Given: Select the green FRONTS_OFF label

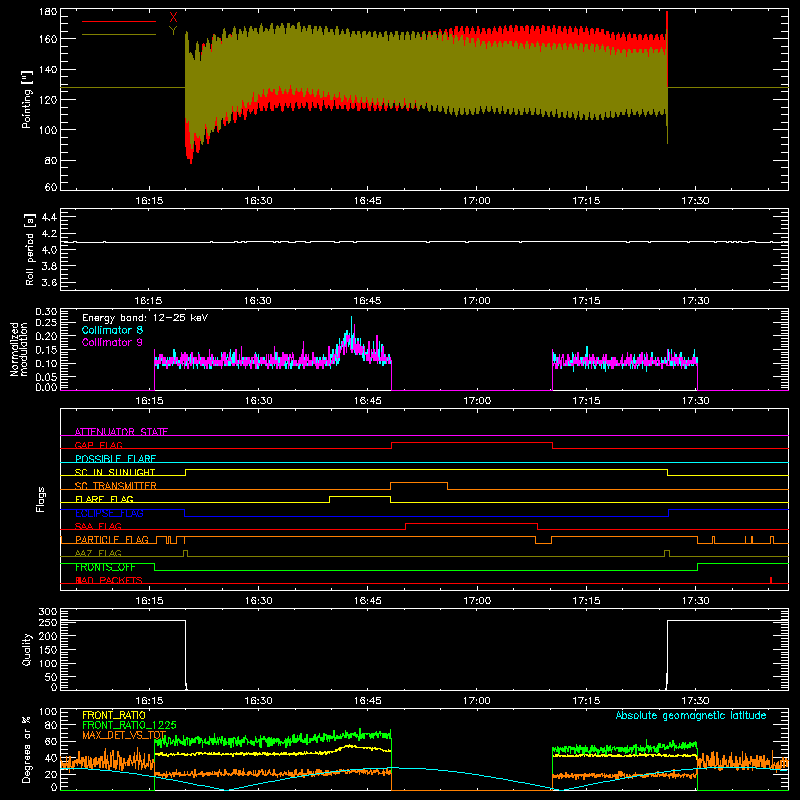Looking at the screenshot, I should (105, 567).
